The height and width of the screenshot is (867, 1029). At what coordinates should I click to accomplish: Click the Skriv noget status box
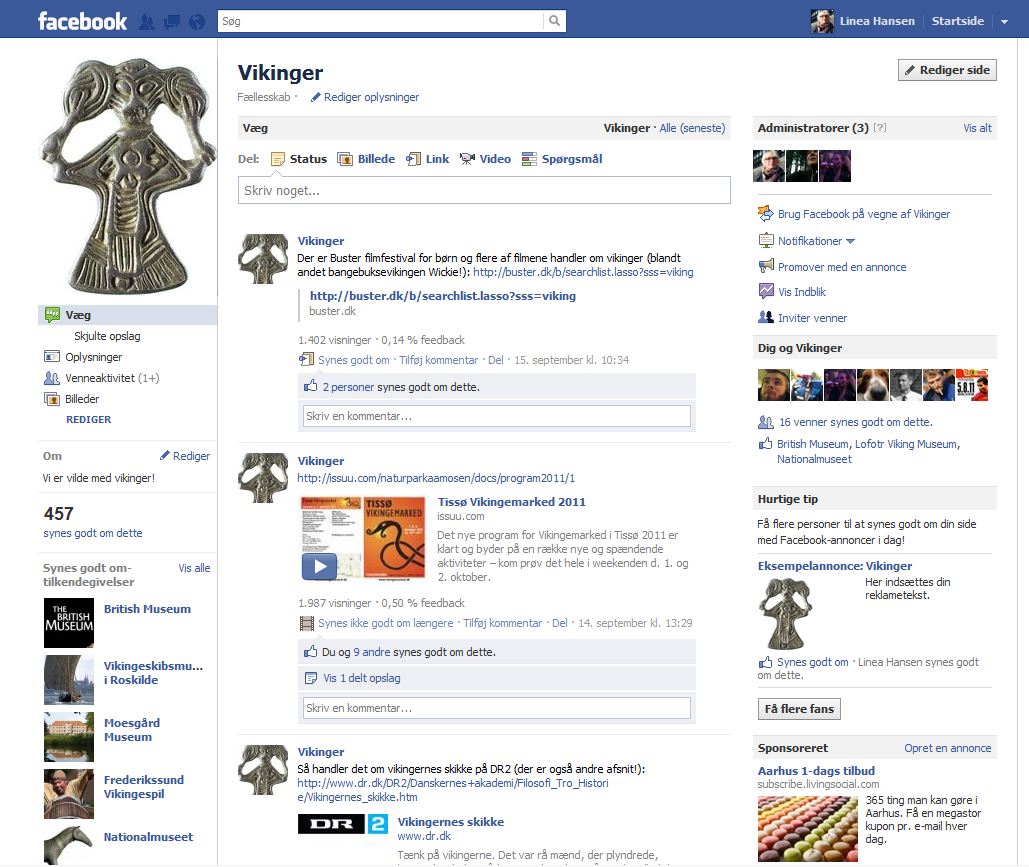click(484, 190)
